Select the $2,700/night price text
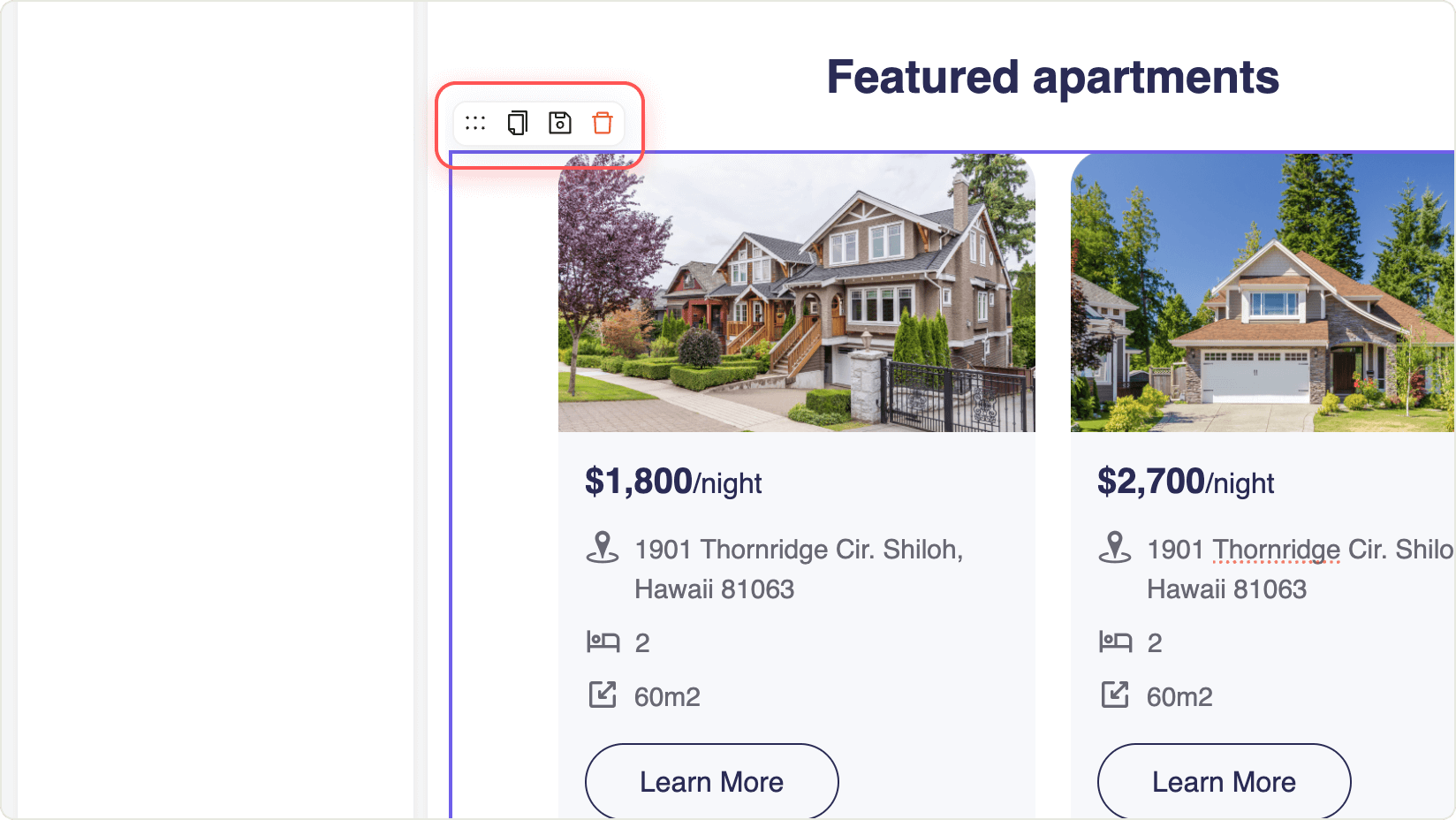Screen dimensions: 1456x820 [x=1186, y=482]
